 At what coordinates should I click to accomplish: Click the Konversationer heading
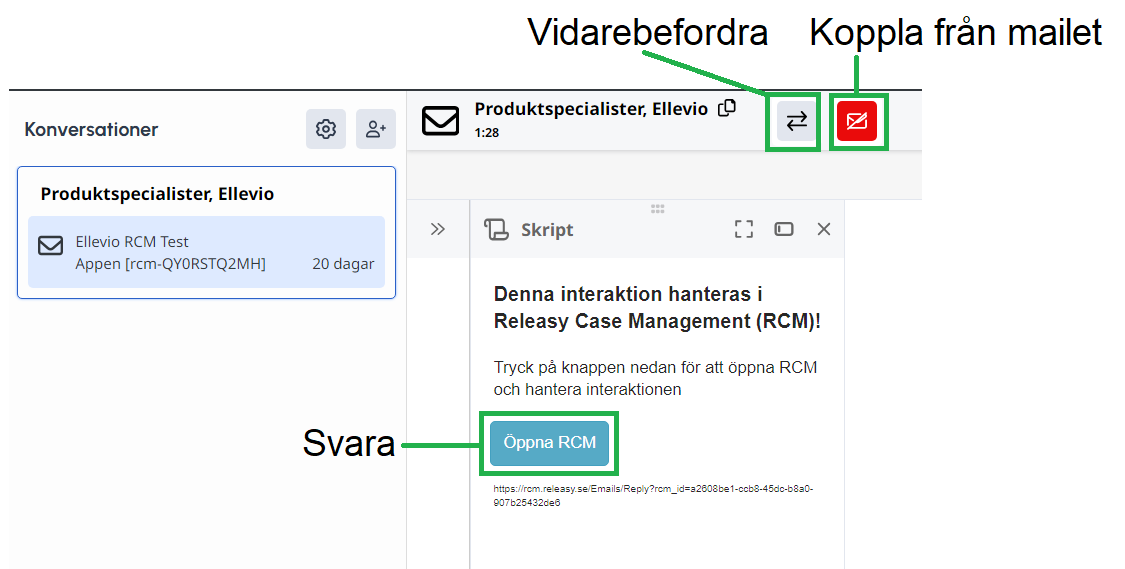tap(91, 130)
